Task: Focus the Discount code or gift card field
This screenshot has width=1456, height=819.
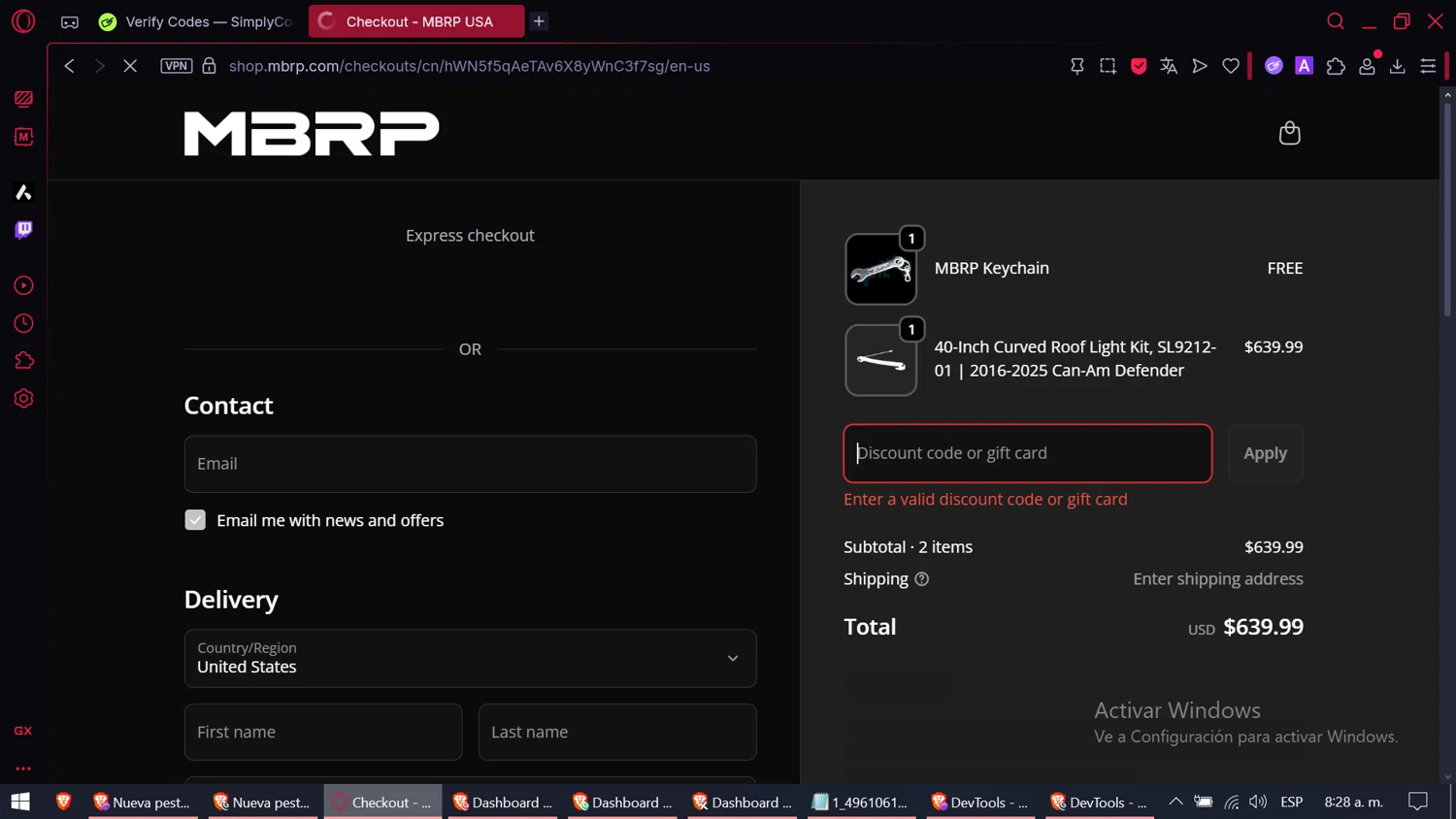Action: click(1028, 453)
